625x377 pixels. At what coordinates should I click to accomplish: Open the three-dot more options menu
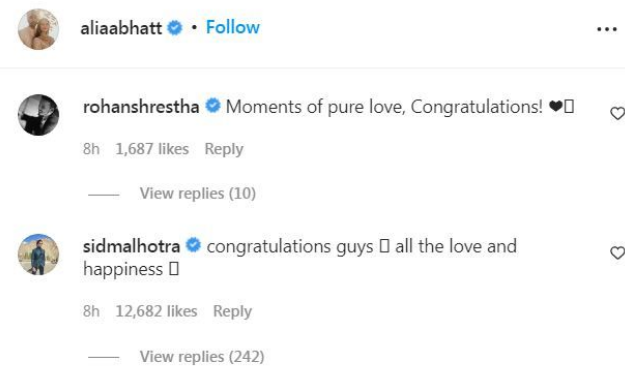click(607, 29)
